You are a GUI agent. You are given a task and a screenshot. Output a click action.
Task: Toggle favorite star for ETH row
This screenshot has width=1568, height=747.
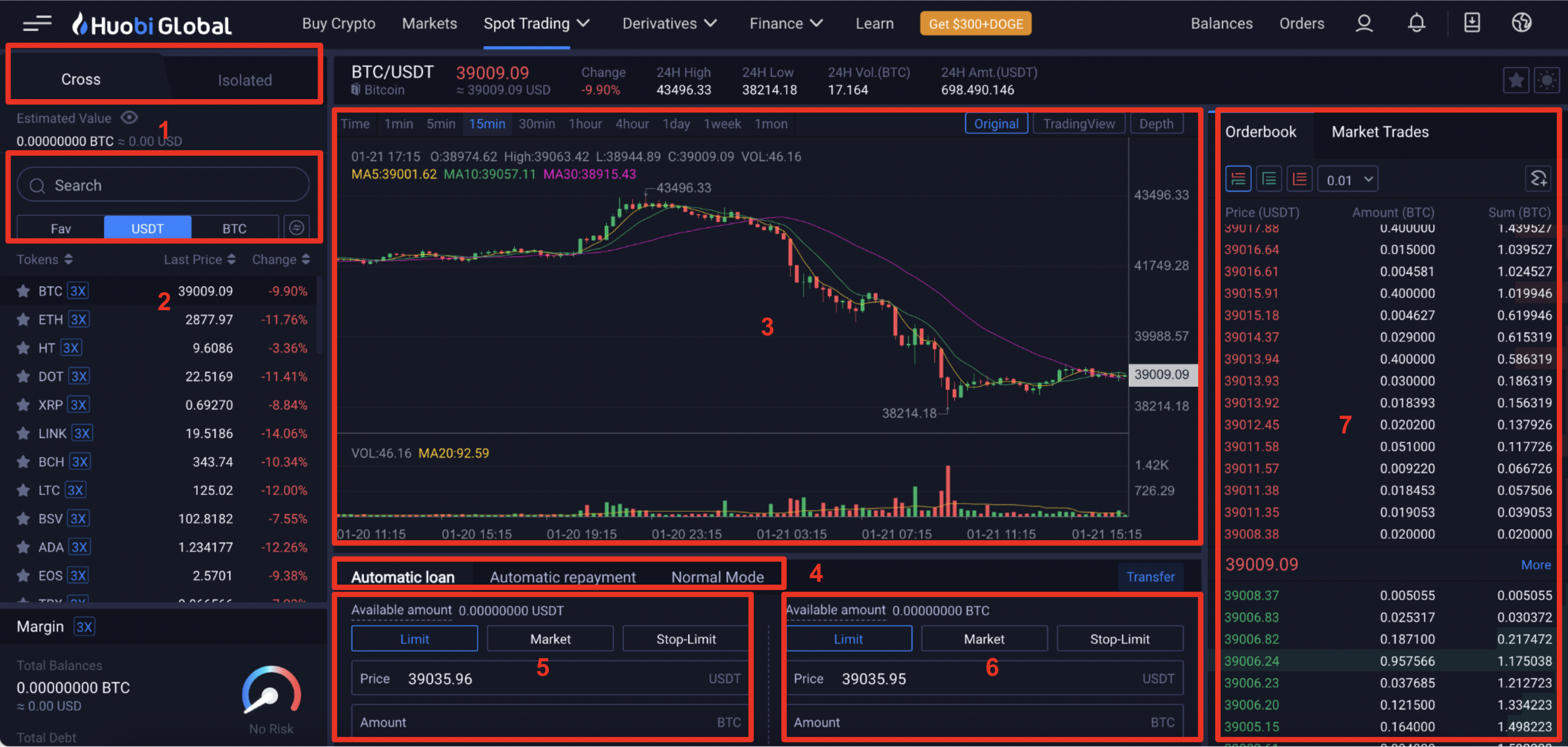tap(23, 320)
